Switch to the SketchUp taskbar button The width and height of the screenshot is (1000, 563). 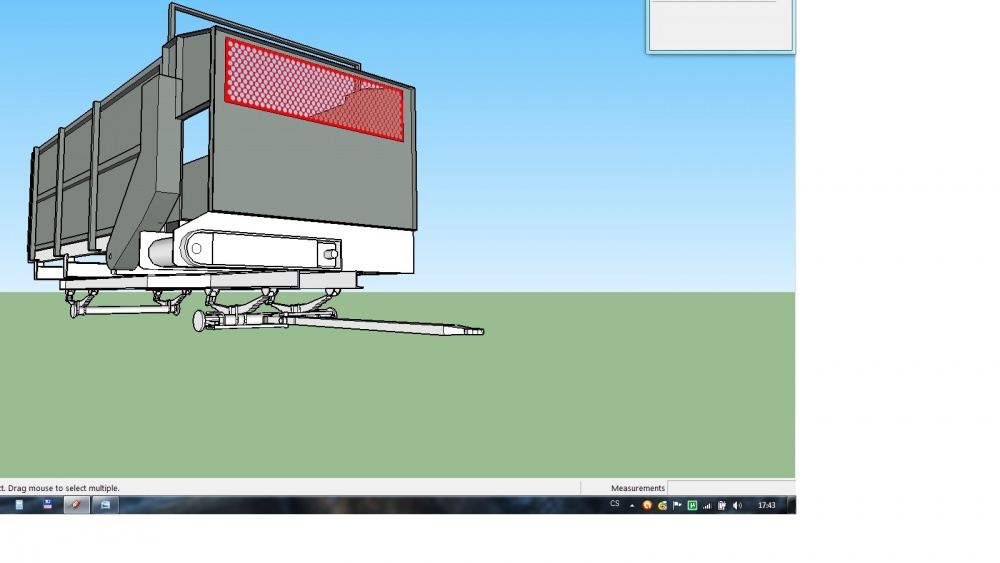point(76,505)
